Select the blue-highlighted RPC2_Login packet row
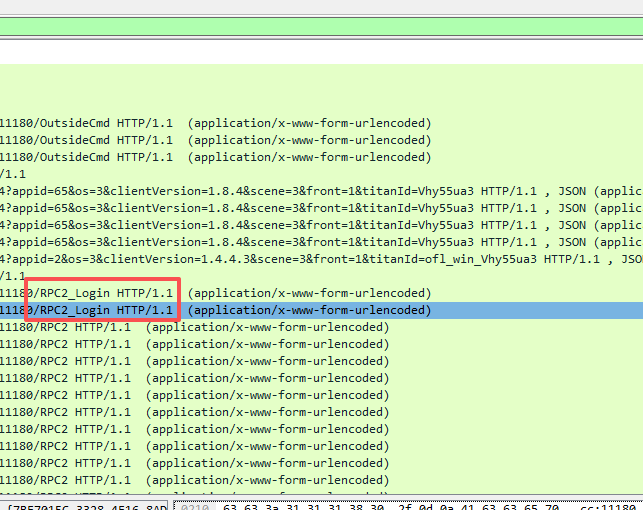 tap(322, 310)
